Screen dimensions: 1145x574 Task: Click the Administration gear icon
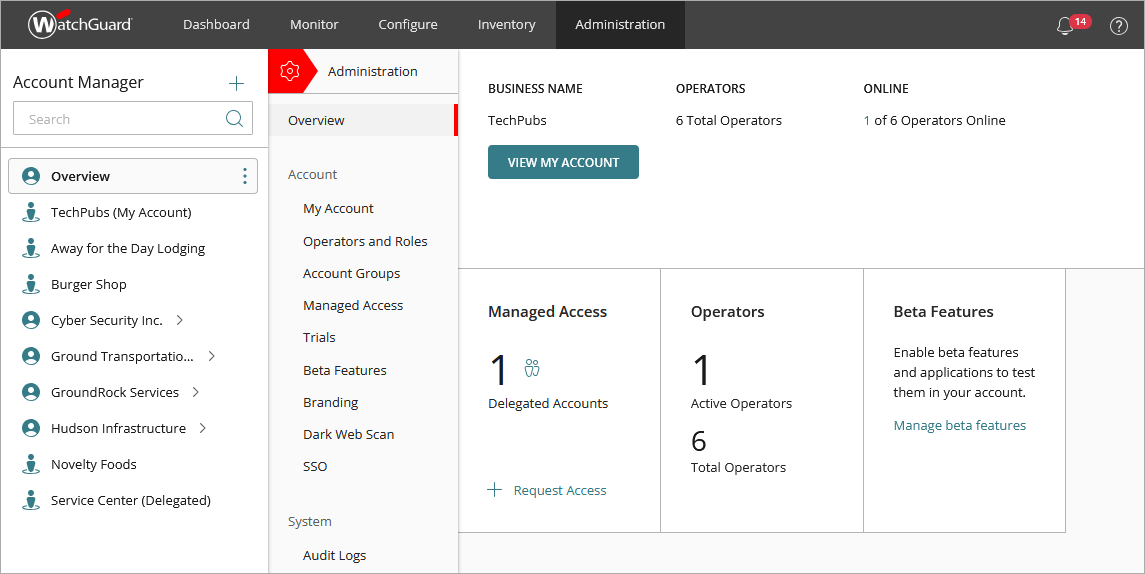290,71
